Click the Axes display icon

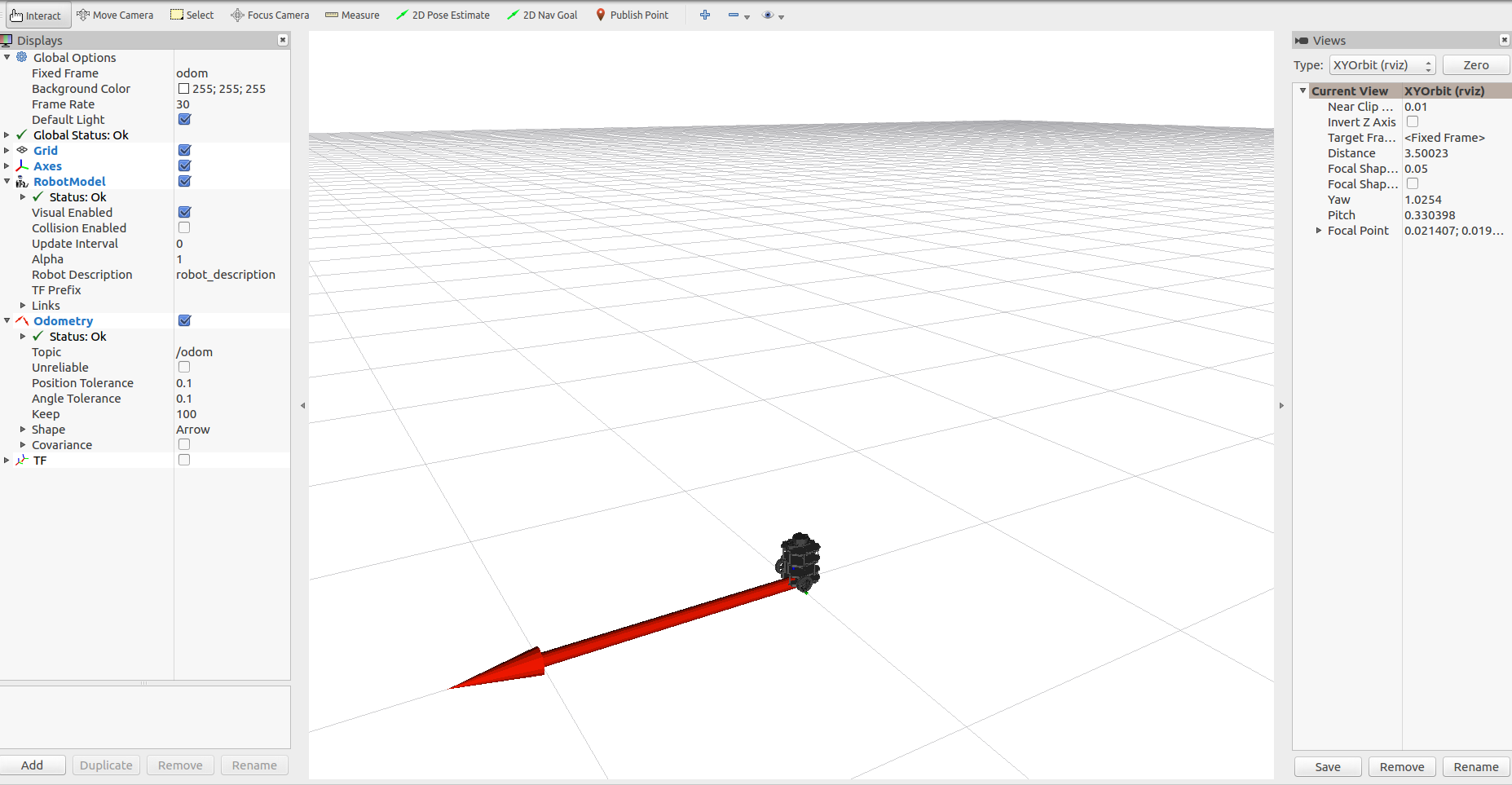[x=22, y=165]
